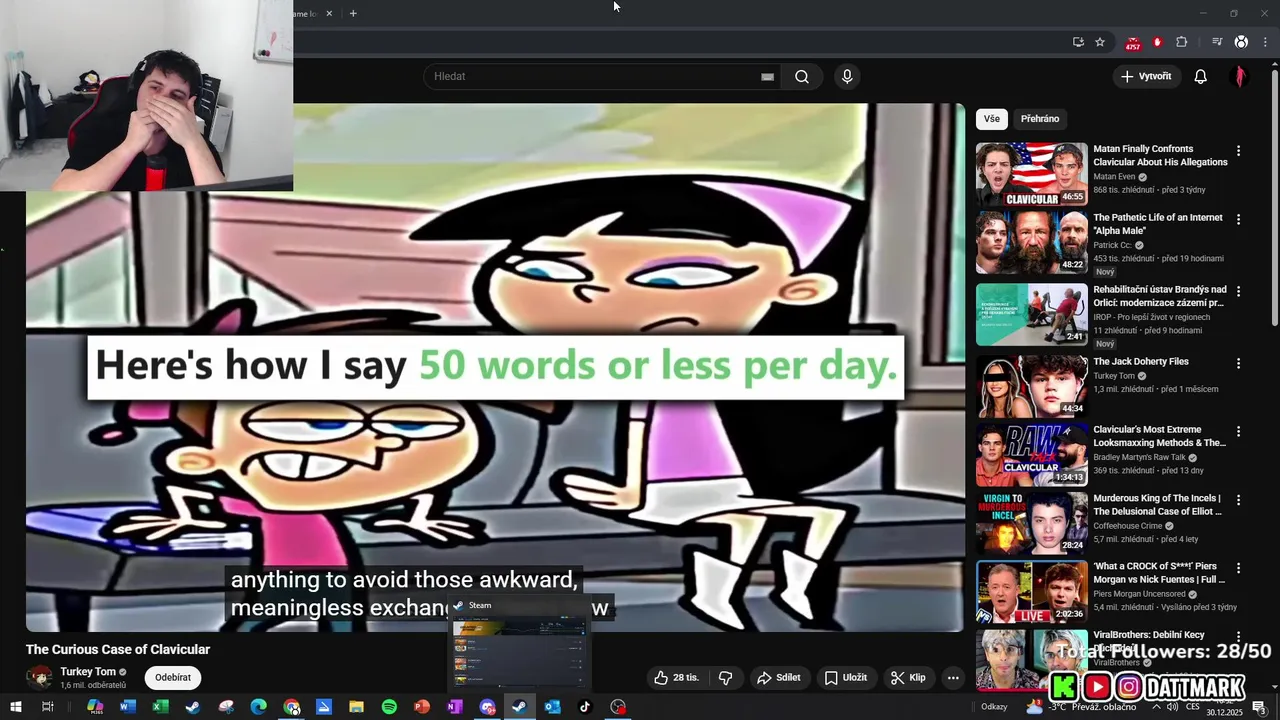
Task: Open Windows Start menu
Action: [x=15, y=707]
